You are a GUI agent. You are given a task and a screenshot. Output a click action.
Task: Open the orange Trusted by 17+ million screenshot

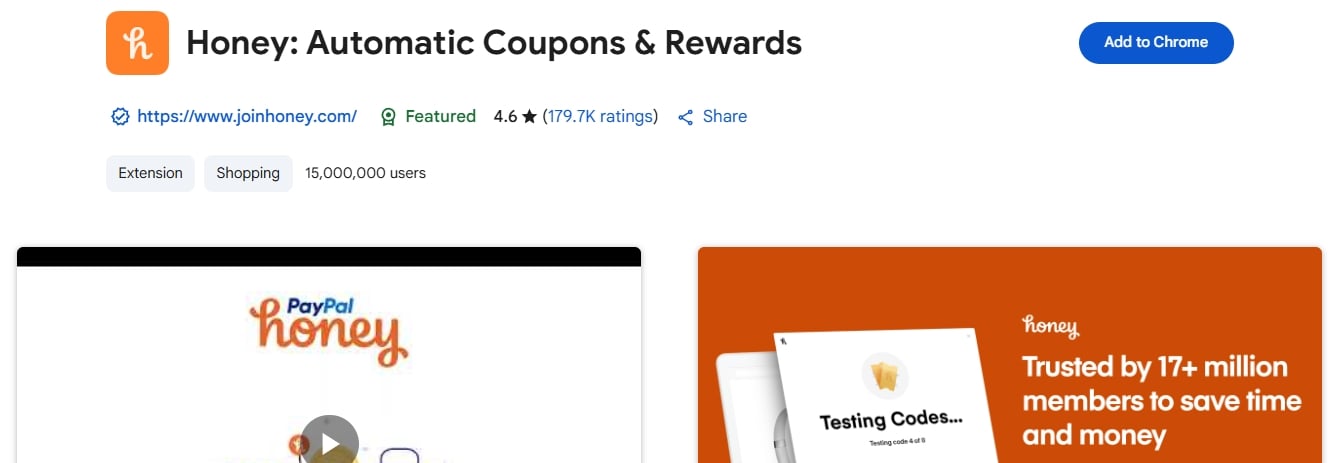(x=1010, y=355)
